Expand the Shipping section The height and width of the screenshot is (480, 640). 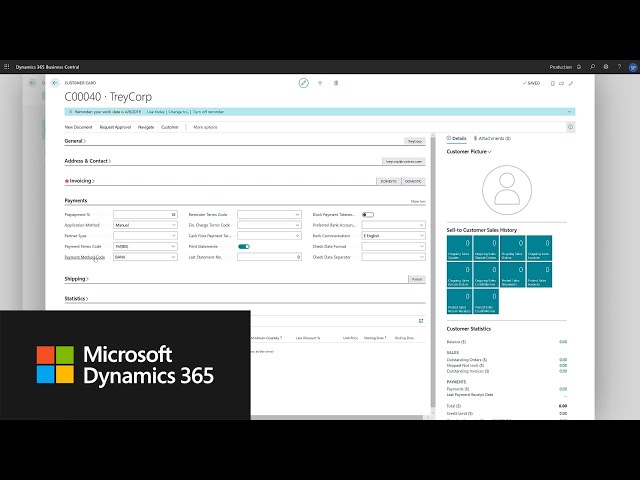pos(76,279)
